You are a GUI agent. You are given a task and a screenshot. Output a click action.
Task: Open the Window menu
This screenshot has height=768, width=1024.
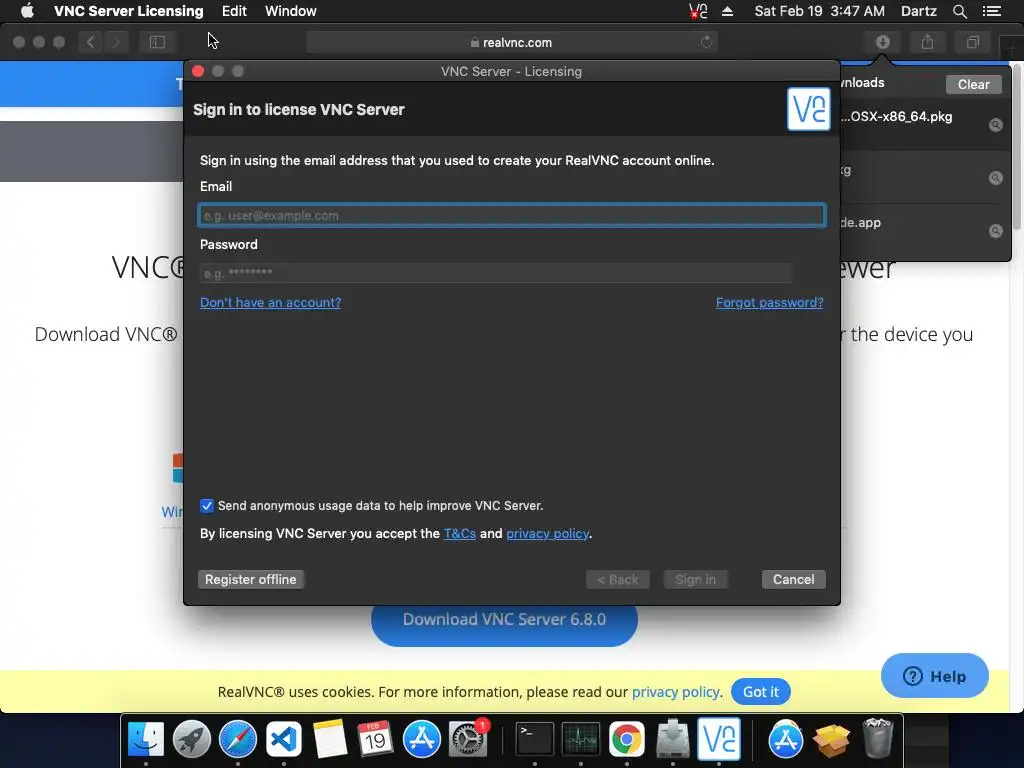291,11
